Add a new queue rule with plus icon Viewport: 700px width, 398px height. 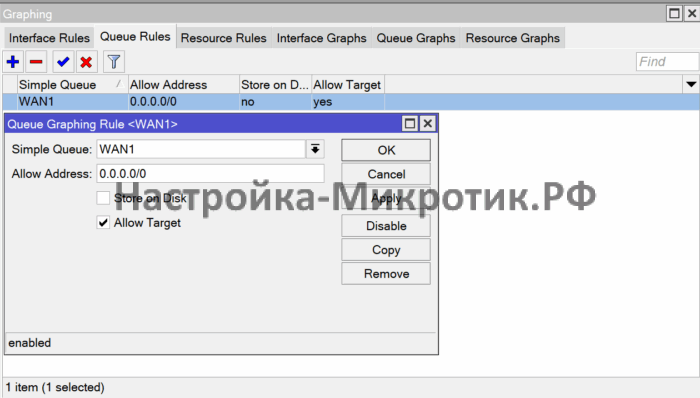(x=13, y=62)
